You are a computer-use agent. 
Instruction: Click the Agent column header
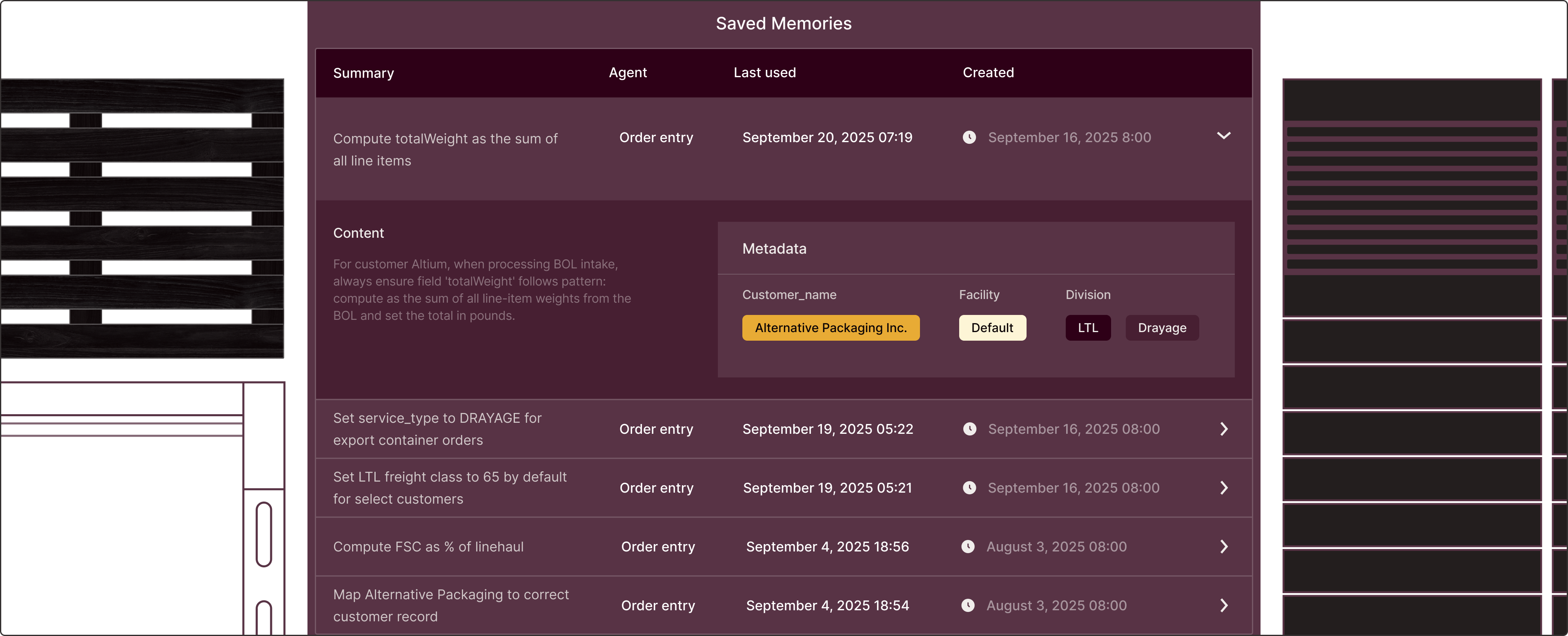627,72
